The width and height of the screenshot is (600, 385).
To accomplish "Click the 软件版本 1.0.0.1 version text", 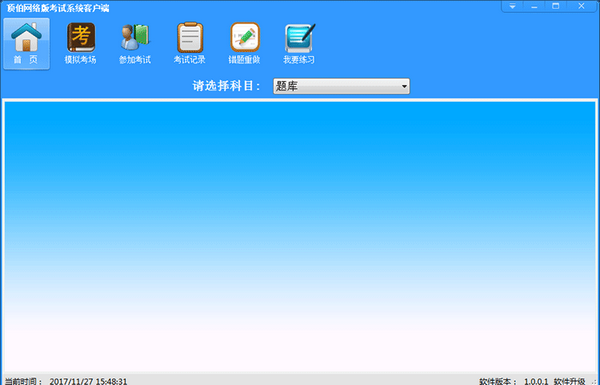I will (514, 381).
